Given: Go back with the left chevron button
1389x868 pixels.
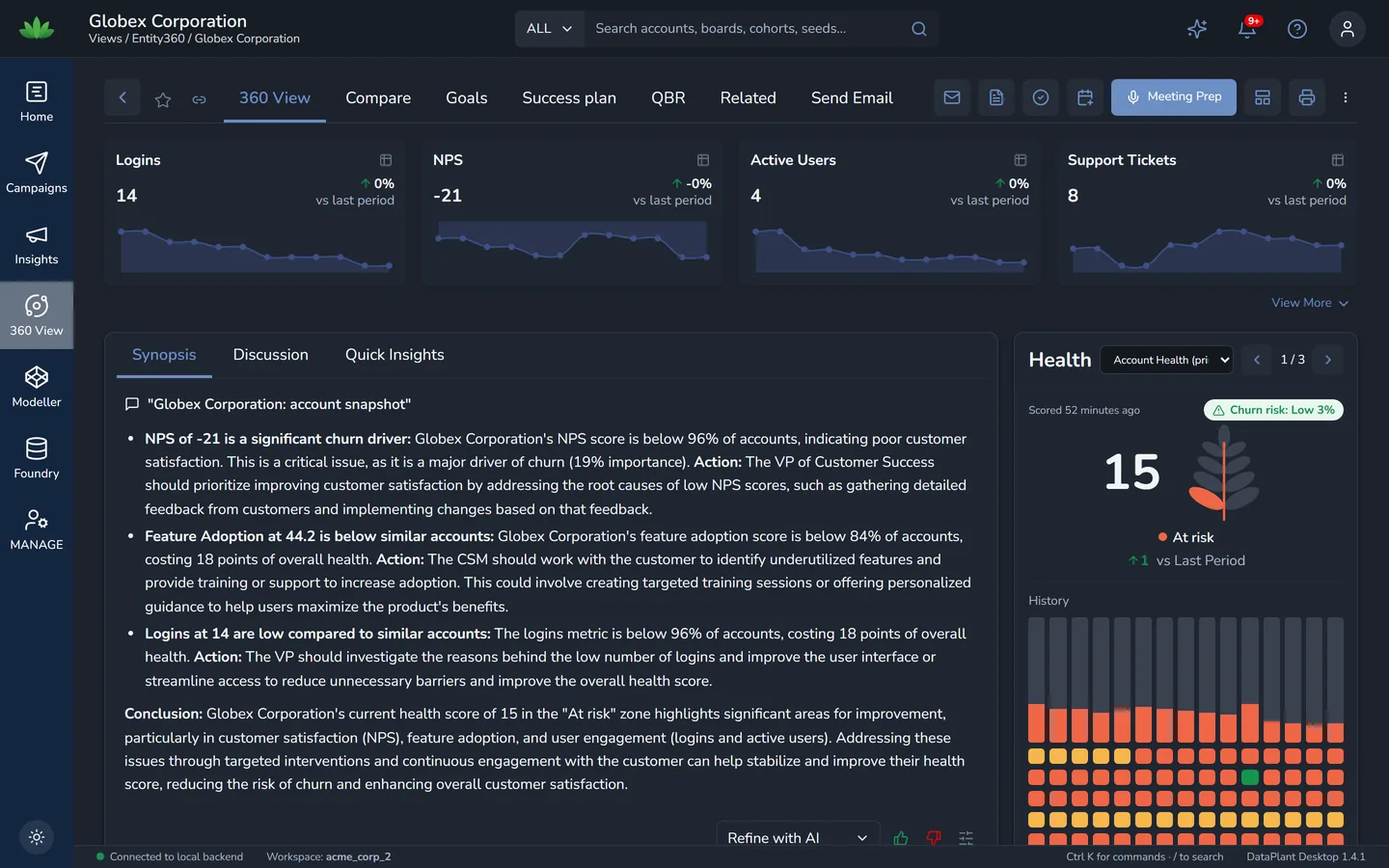Looking at the screenshot, I should 123,97.
